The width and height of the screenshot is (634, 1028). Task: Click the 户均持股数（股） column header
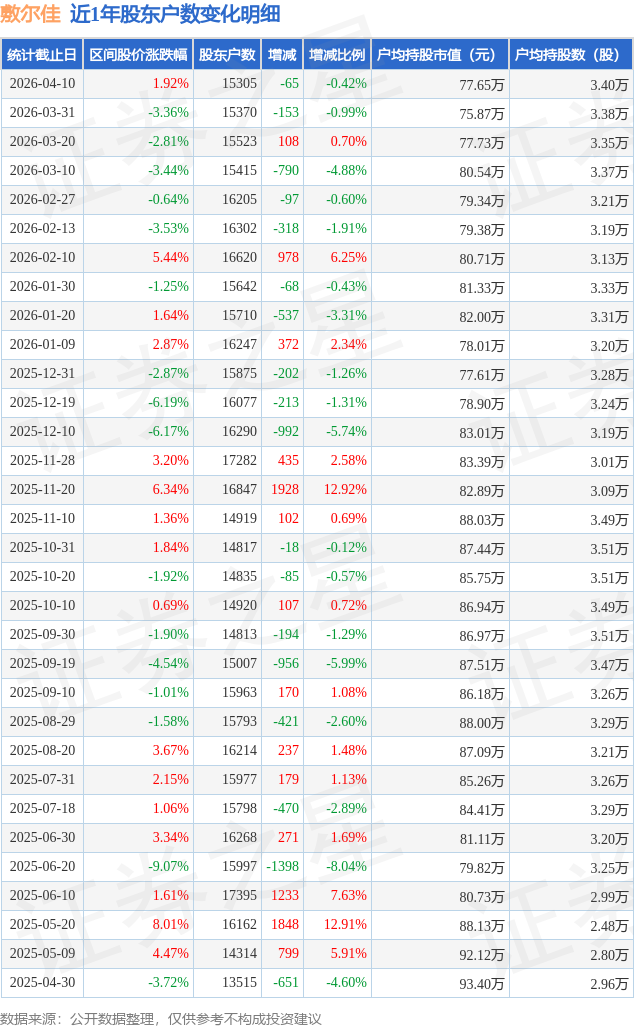click(570, 55)
